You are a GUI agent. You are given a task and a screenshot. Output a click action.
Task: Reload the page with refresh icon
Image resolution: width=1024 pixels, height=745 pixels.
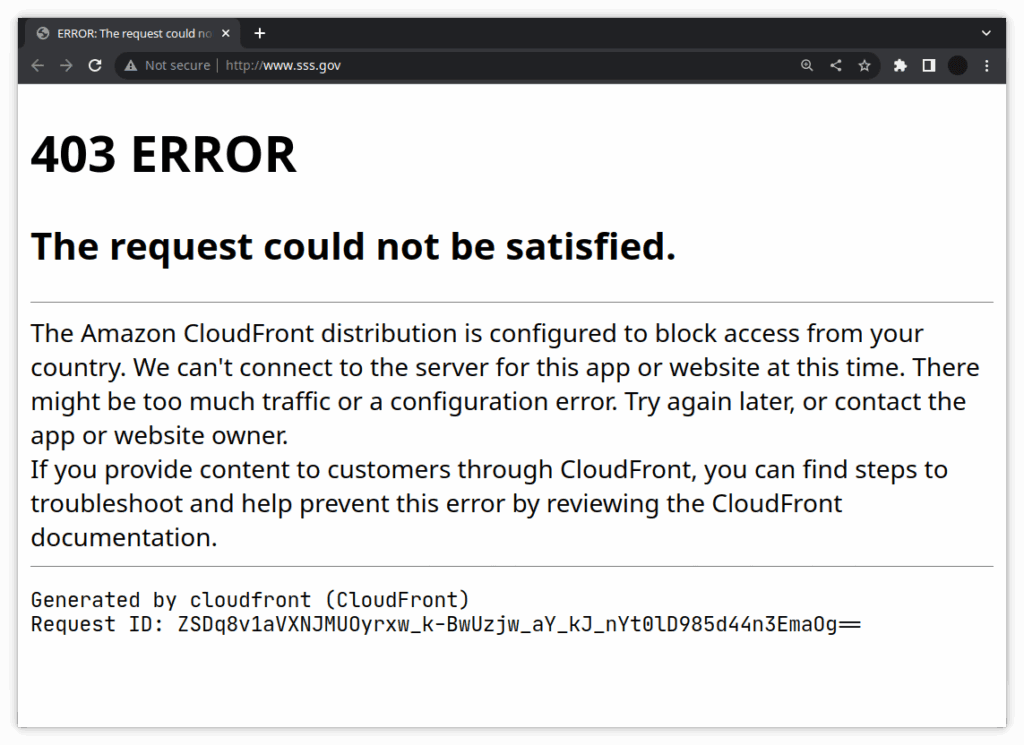point(95,65)
